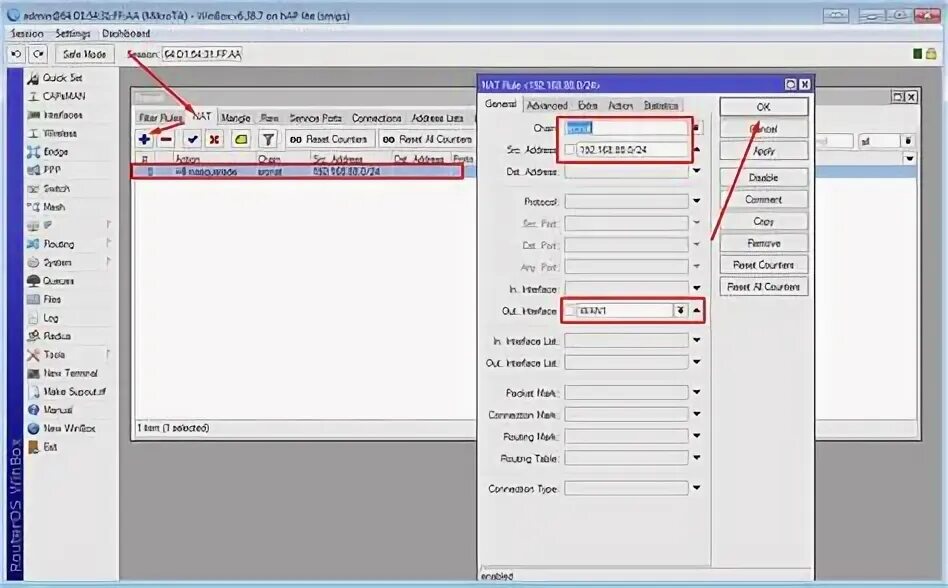Click the red X Disable rule icon
The height and width of the screenshot is (588, 948).
pos(214,140)
